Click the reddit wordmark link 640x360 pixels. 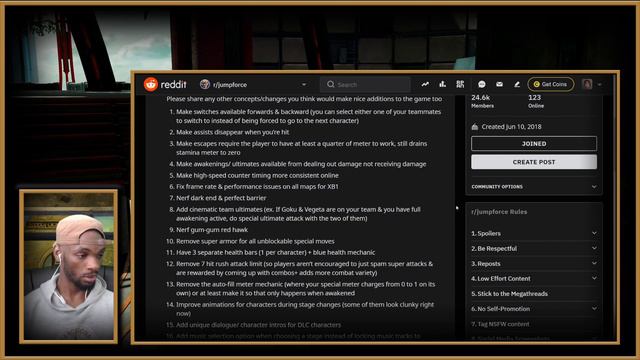coord(173,84)
